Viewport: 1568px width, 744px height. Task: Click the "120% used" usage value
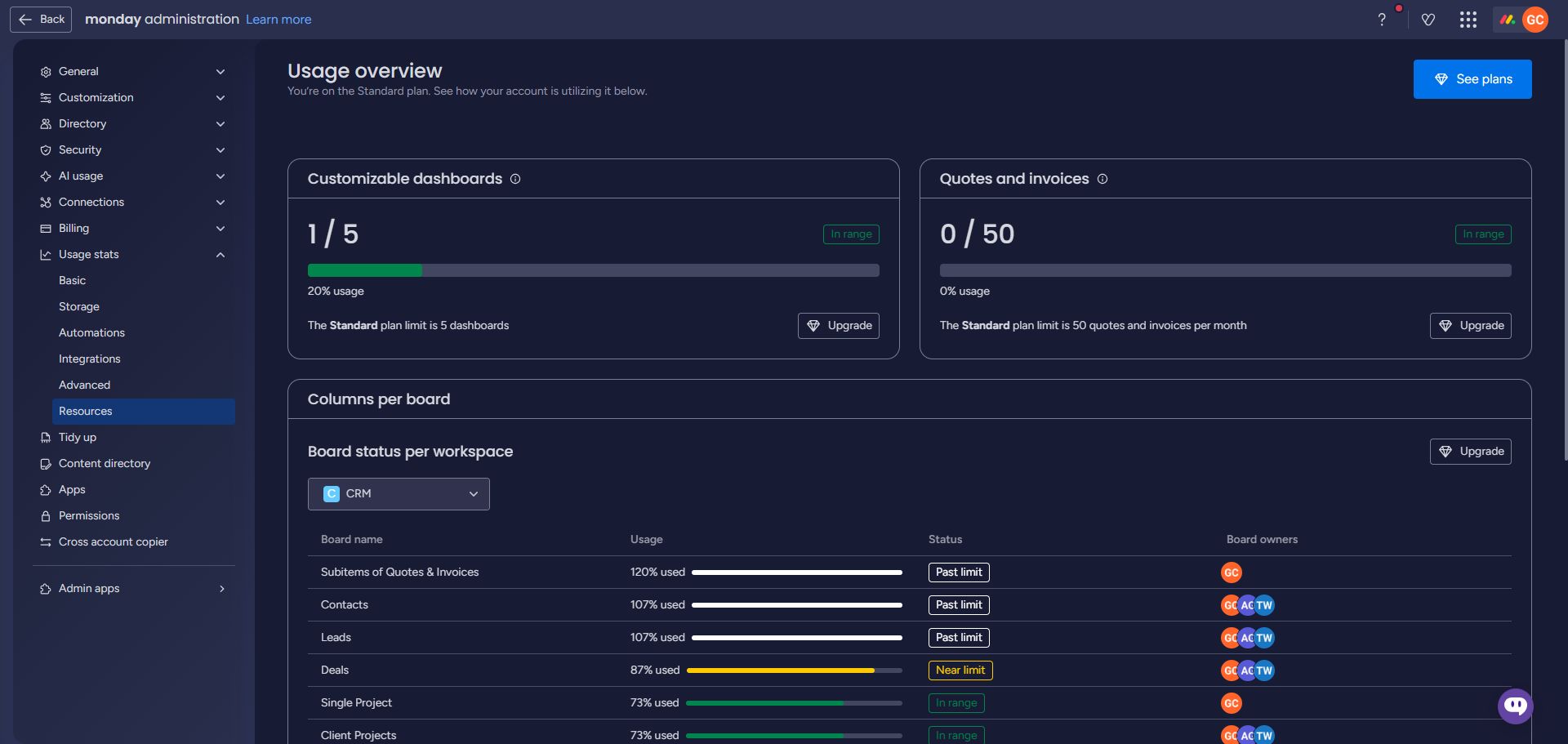click(x=657, y=572)
